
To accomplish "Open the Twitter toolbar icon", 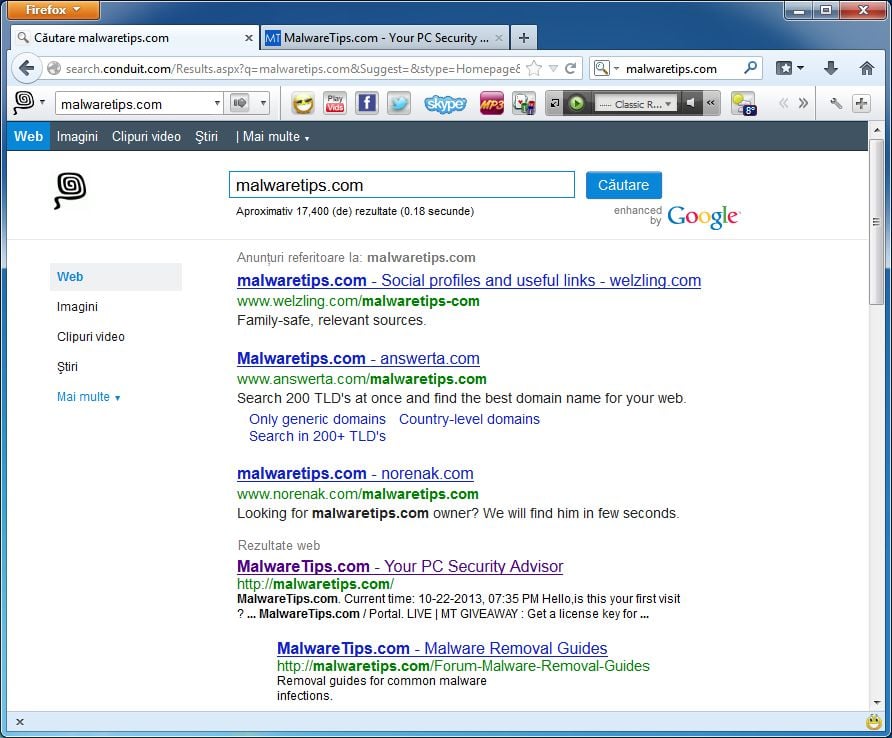I will pyautogui.click(x=399, y=104).
